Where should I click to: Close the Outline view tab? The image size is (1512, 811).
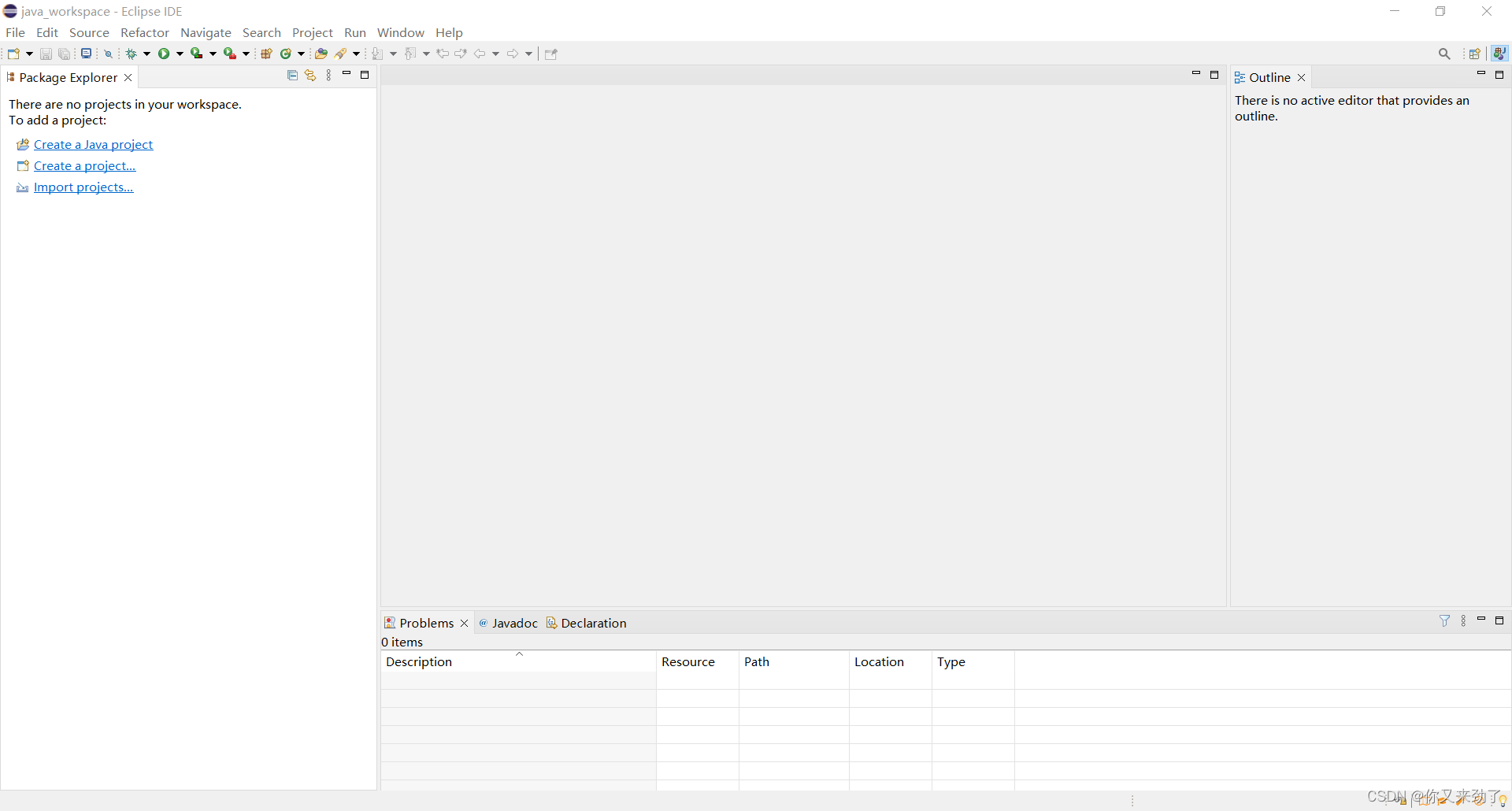point(1302,77)
